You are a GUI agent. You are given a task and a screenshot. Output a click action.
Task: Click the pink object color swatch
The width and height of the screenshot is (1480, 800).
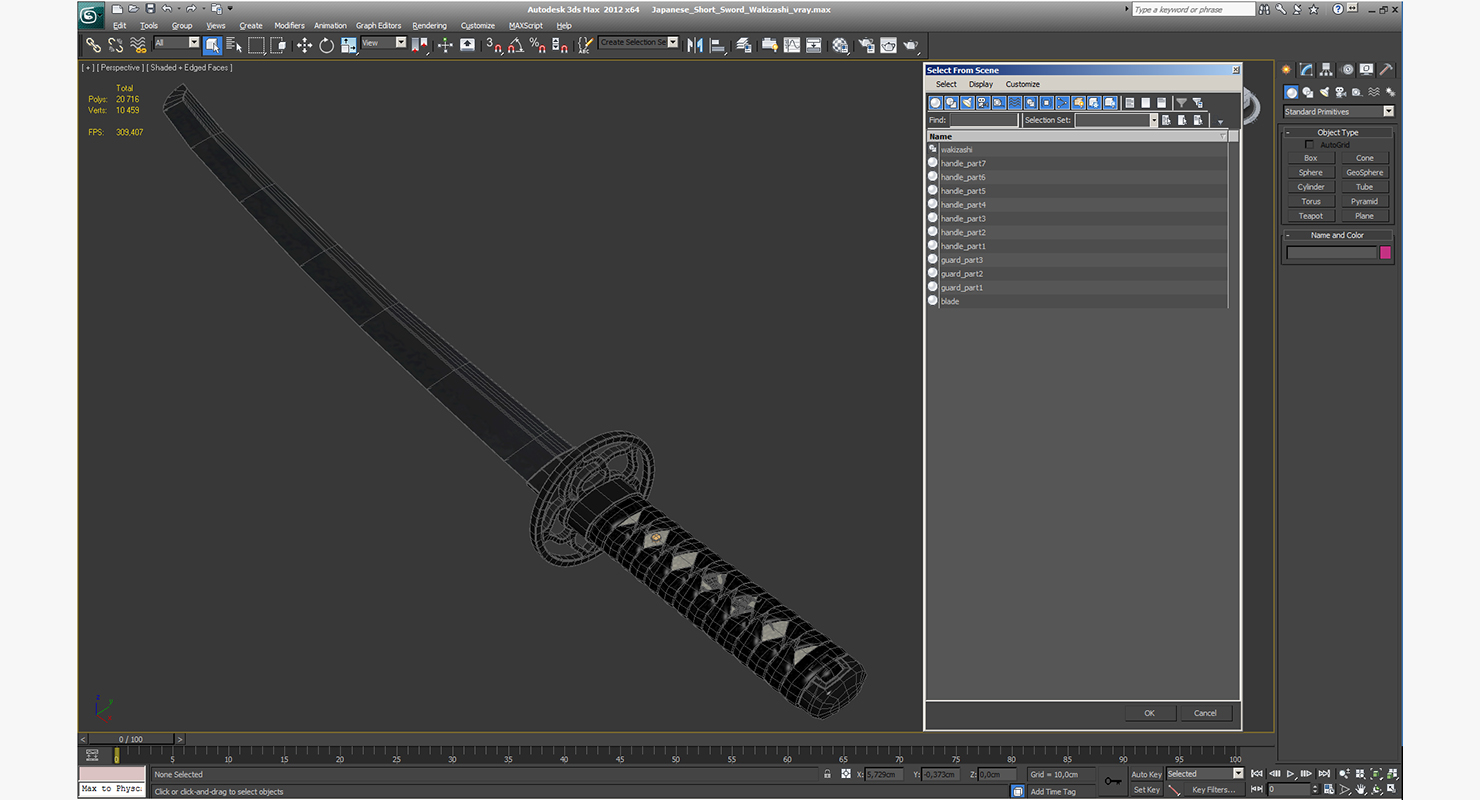(x=1386, y=253)
